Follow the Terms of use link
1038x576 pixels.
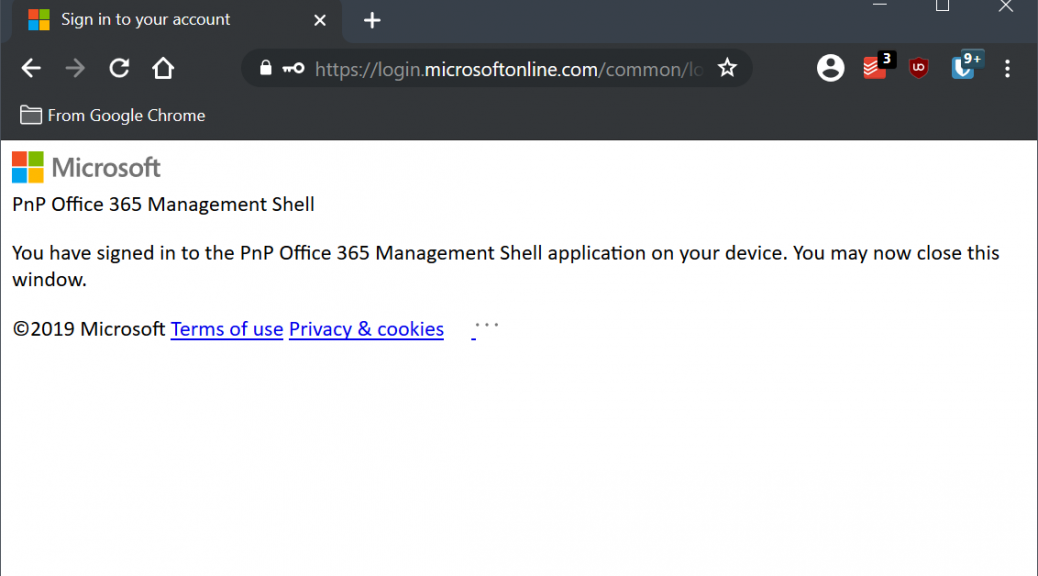click(227, 329)
